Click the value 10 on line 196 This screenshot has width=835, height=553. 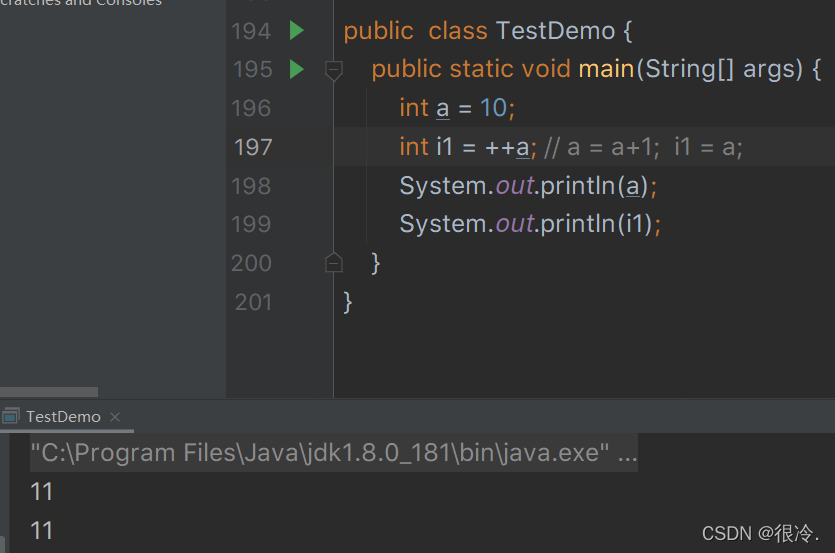click(x=494, y=108)
